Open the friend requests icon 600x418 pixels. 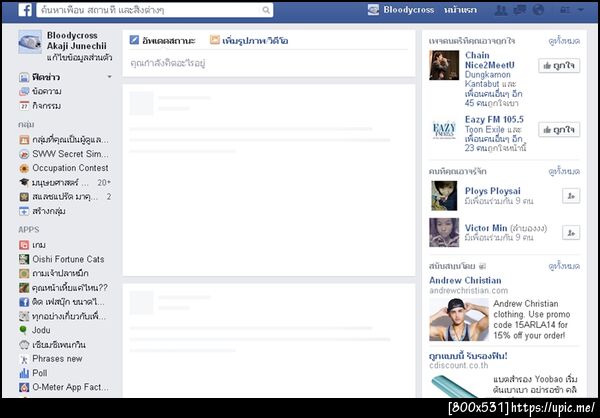pyautogui.click(x=501, y=10)
